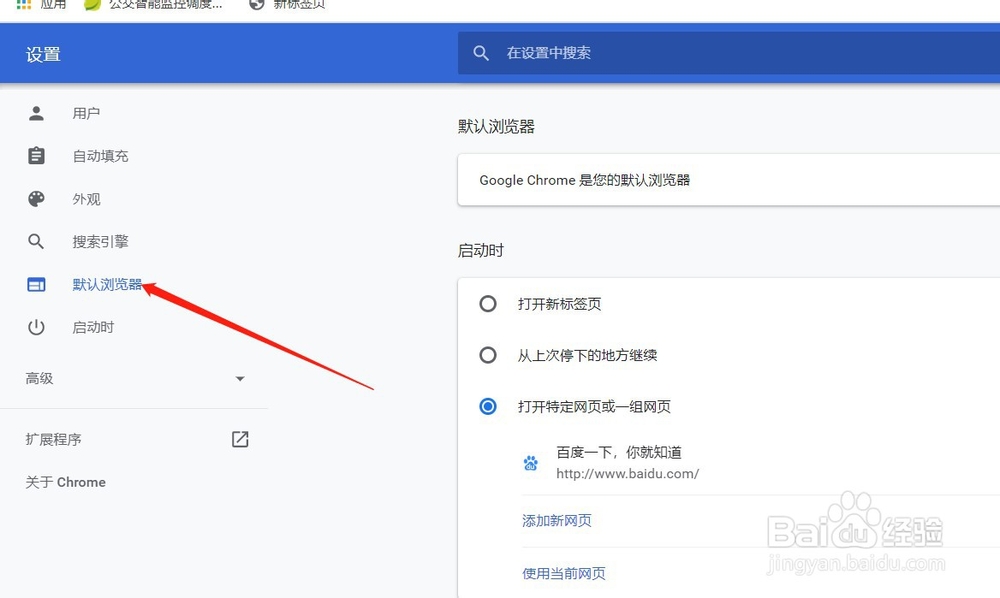
Task: Click 使用当前网页 link
Action: 564,573
